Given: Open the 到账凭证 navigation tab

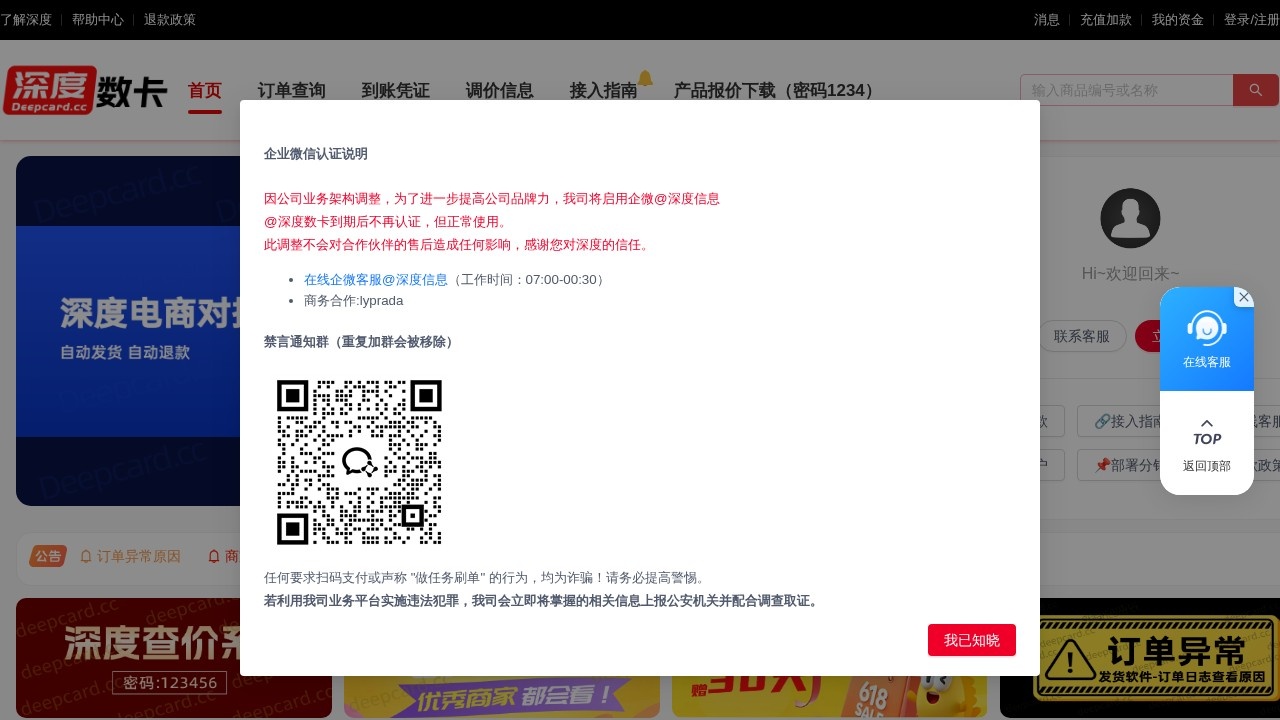Looking at the screenshot, I should 395,91.
